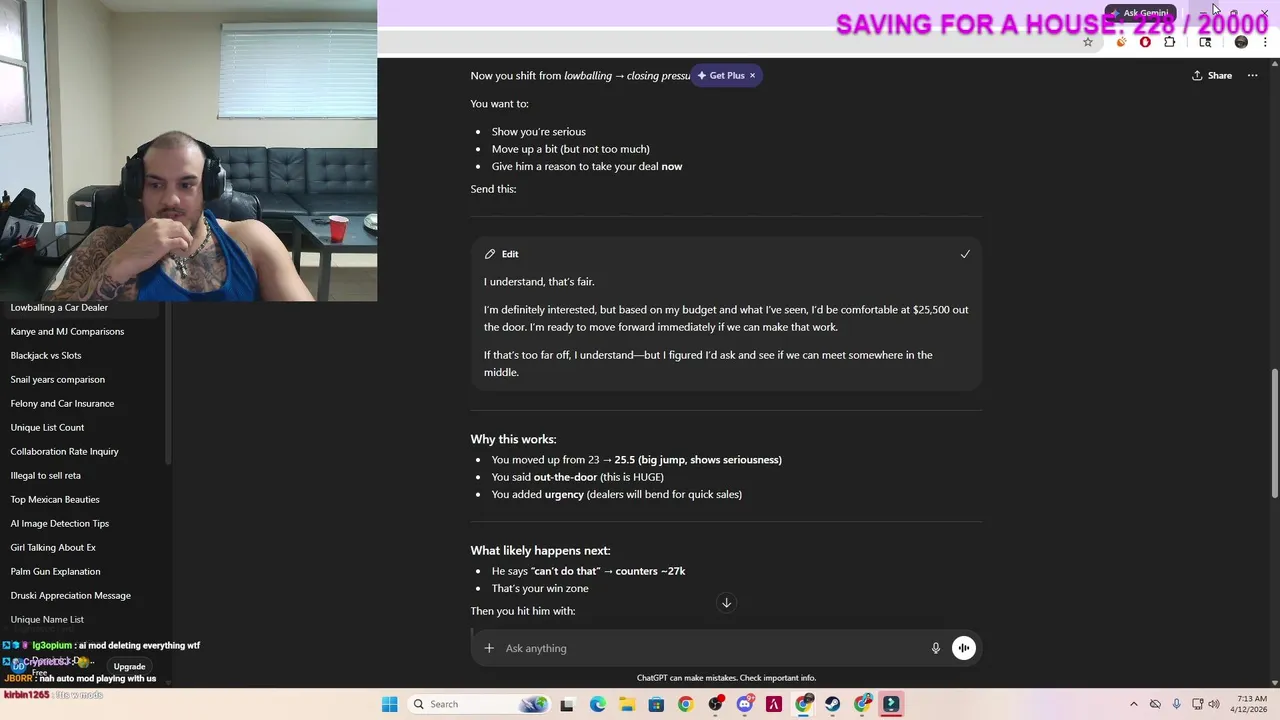Click the Upgrade button in sidebar

[129, 667]
